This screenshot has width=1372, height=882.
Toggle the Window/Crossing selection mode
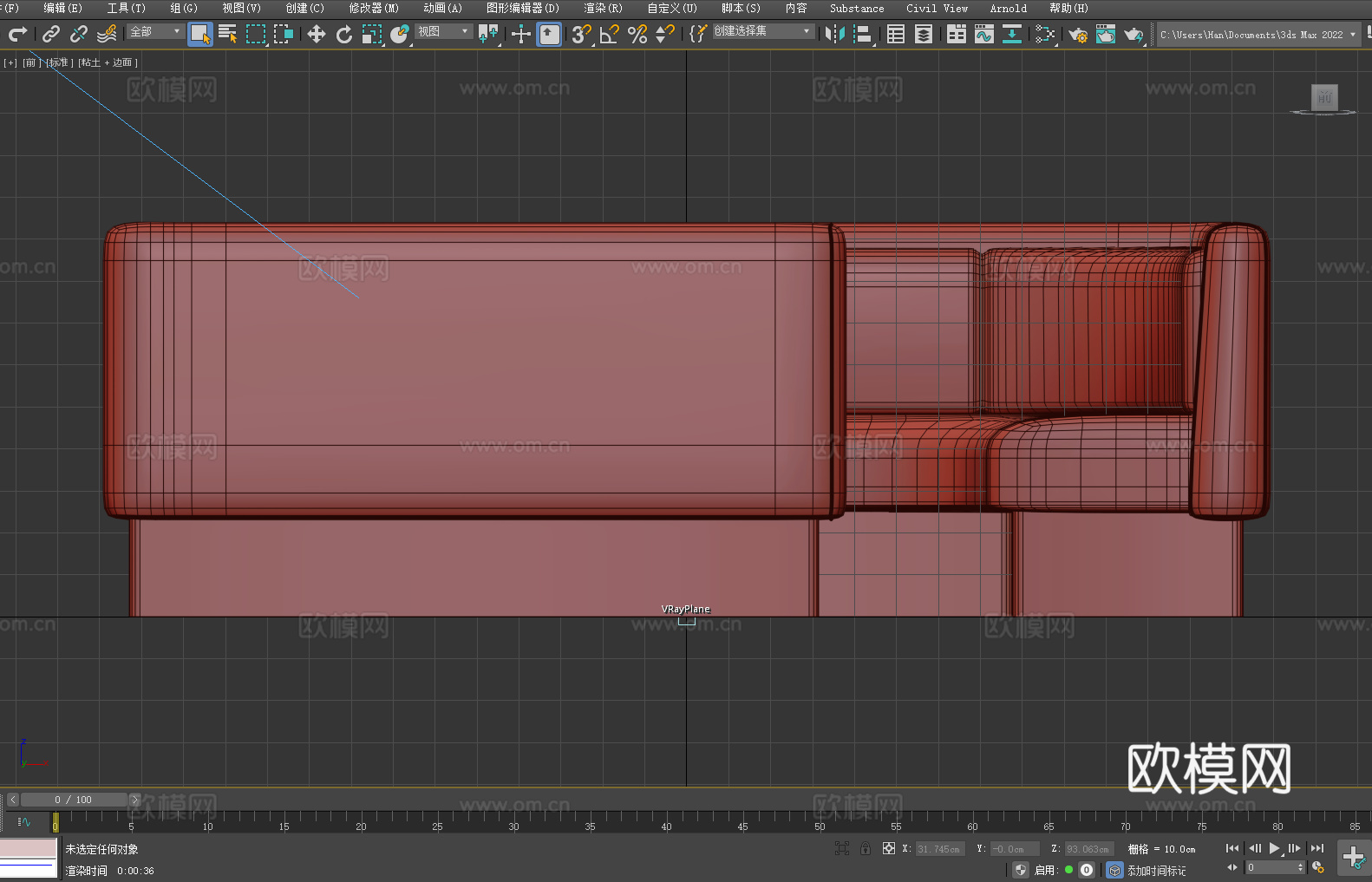pos(284,34)
